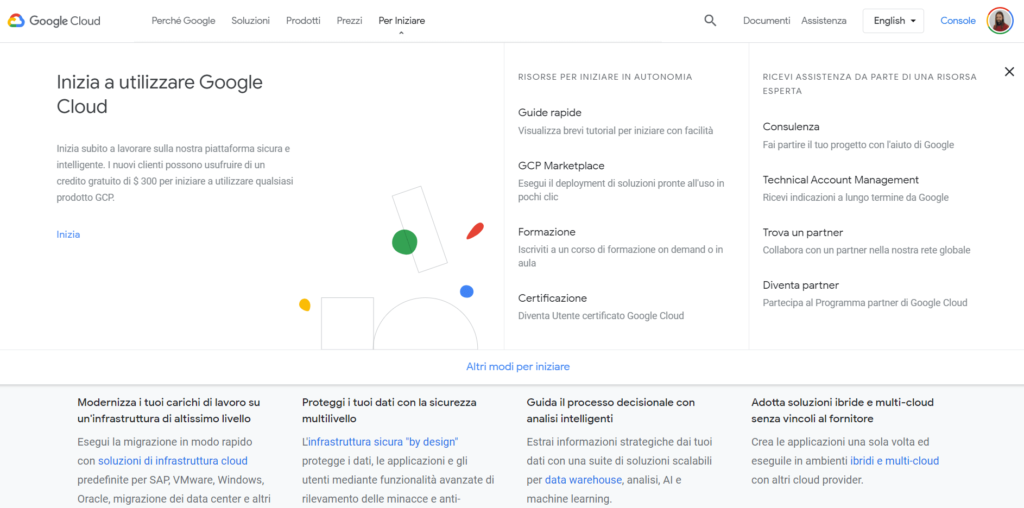Viewport: 1024px width, 508px height.
Task: Close the Per Iniziare dropdown panel
Action: click(1009, 72)
